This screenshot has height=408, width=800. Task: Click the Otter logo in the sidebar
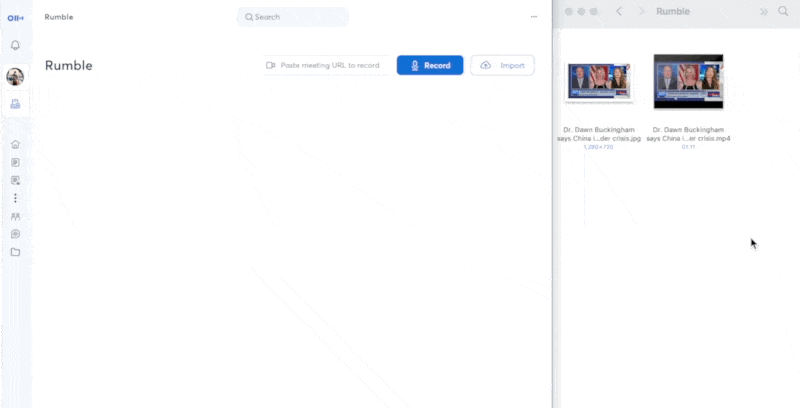click(15, 18)
